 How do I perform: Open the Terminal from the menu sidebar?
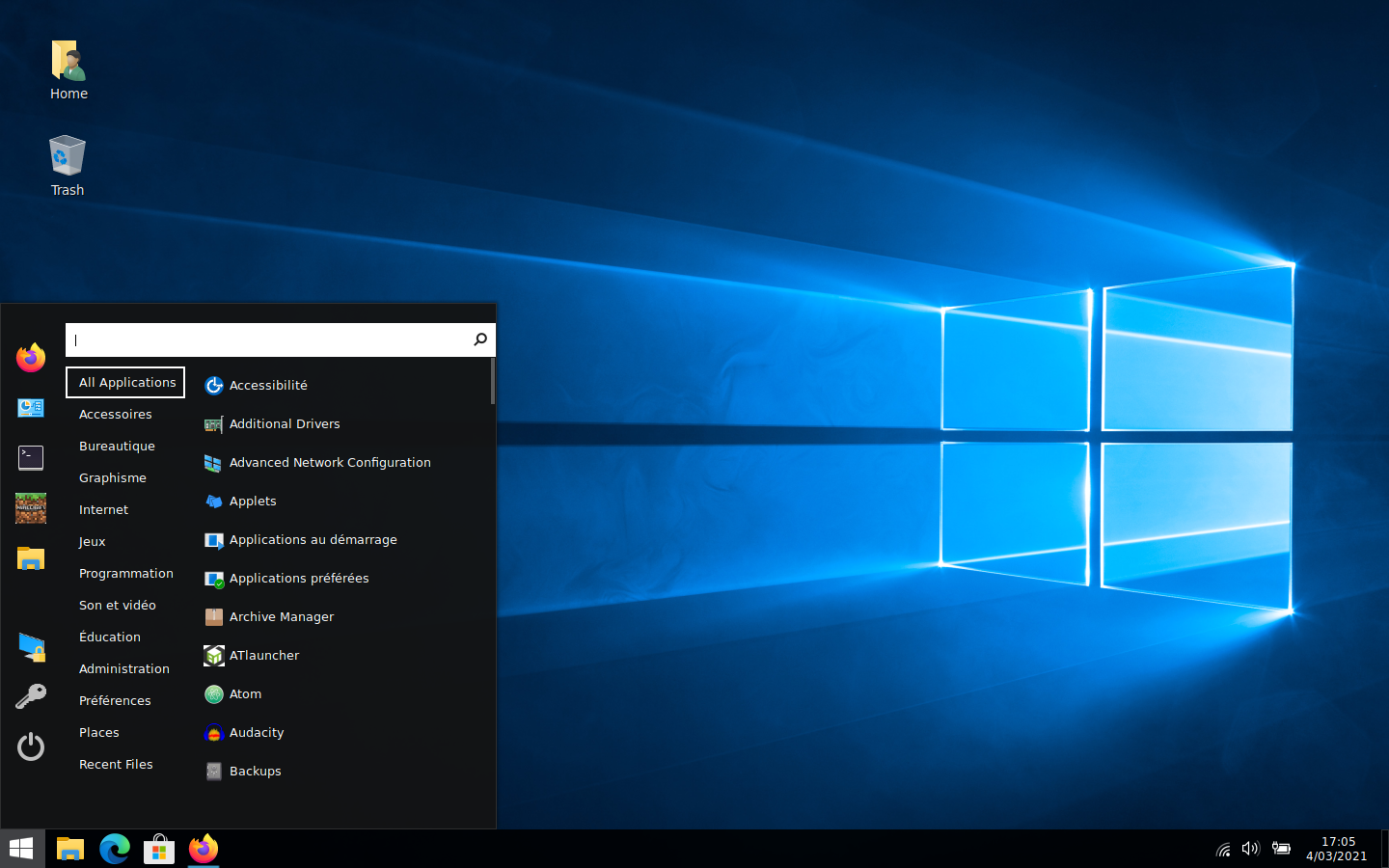tap(31, 458)
